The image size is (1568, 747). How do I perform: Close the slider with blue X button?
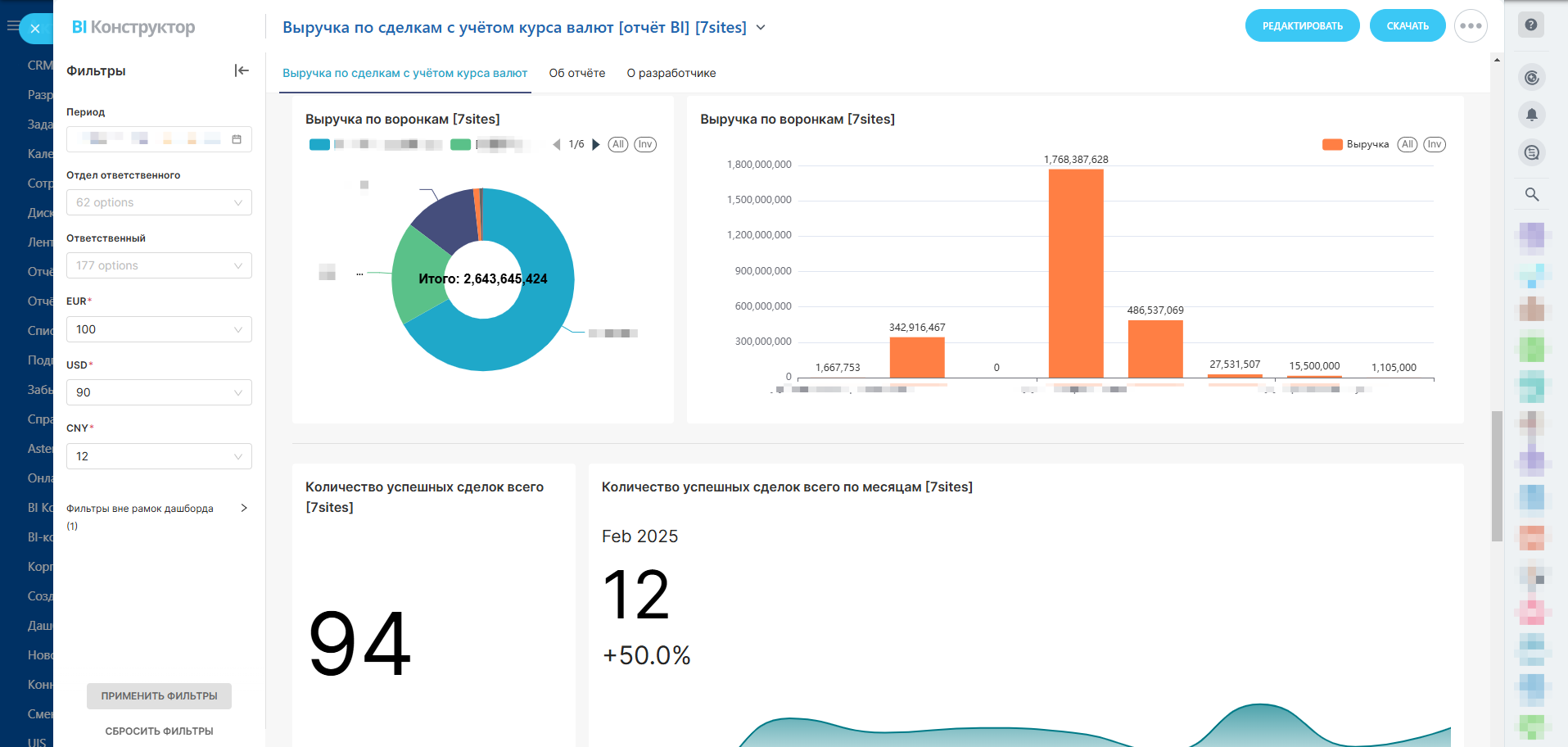click(35, 29)
